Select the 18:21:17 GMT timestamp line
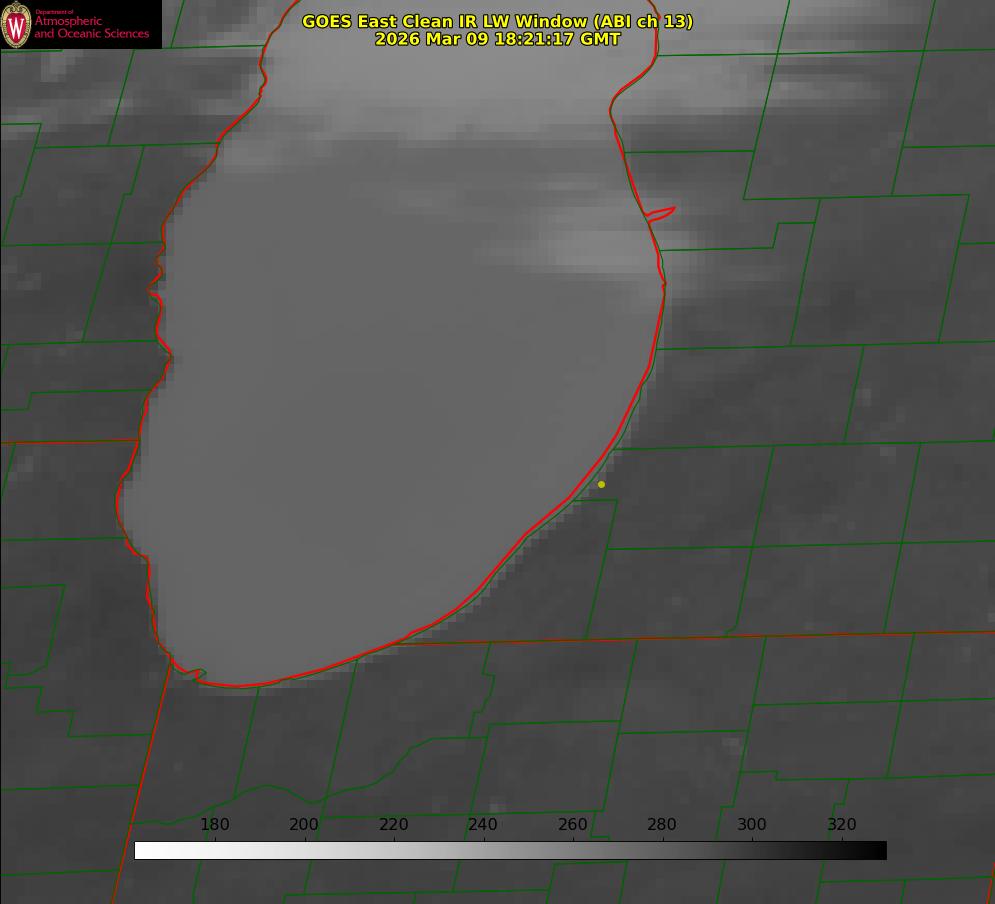 click(497, 39)
